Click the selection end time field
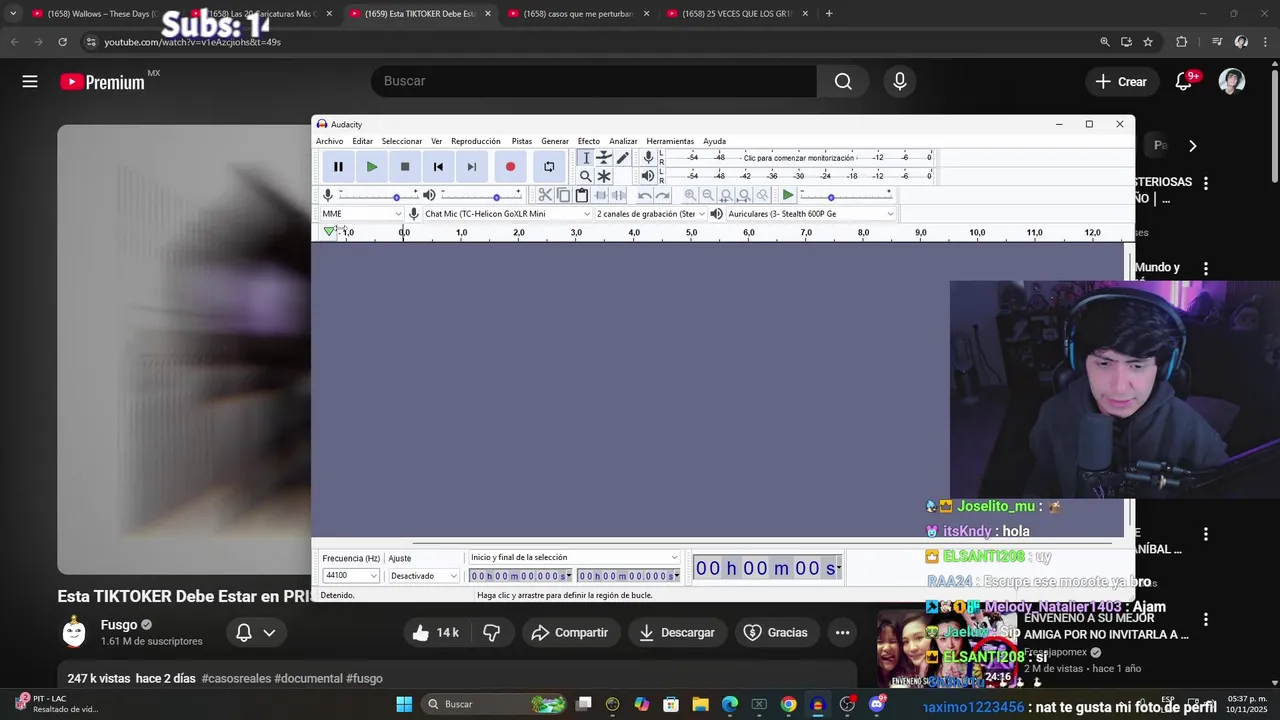1280x720 pixels. [x=628, y=576]
